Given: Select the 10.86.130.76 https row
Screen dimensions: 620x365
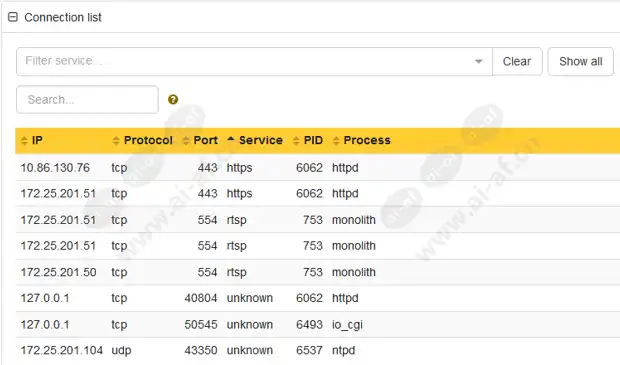Looking at the screenshot, I should 318,168.
